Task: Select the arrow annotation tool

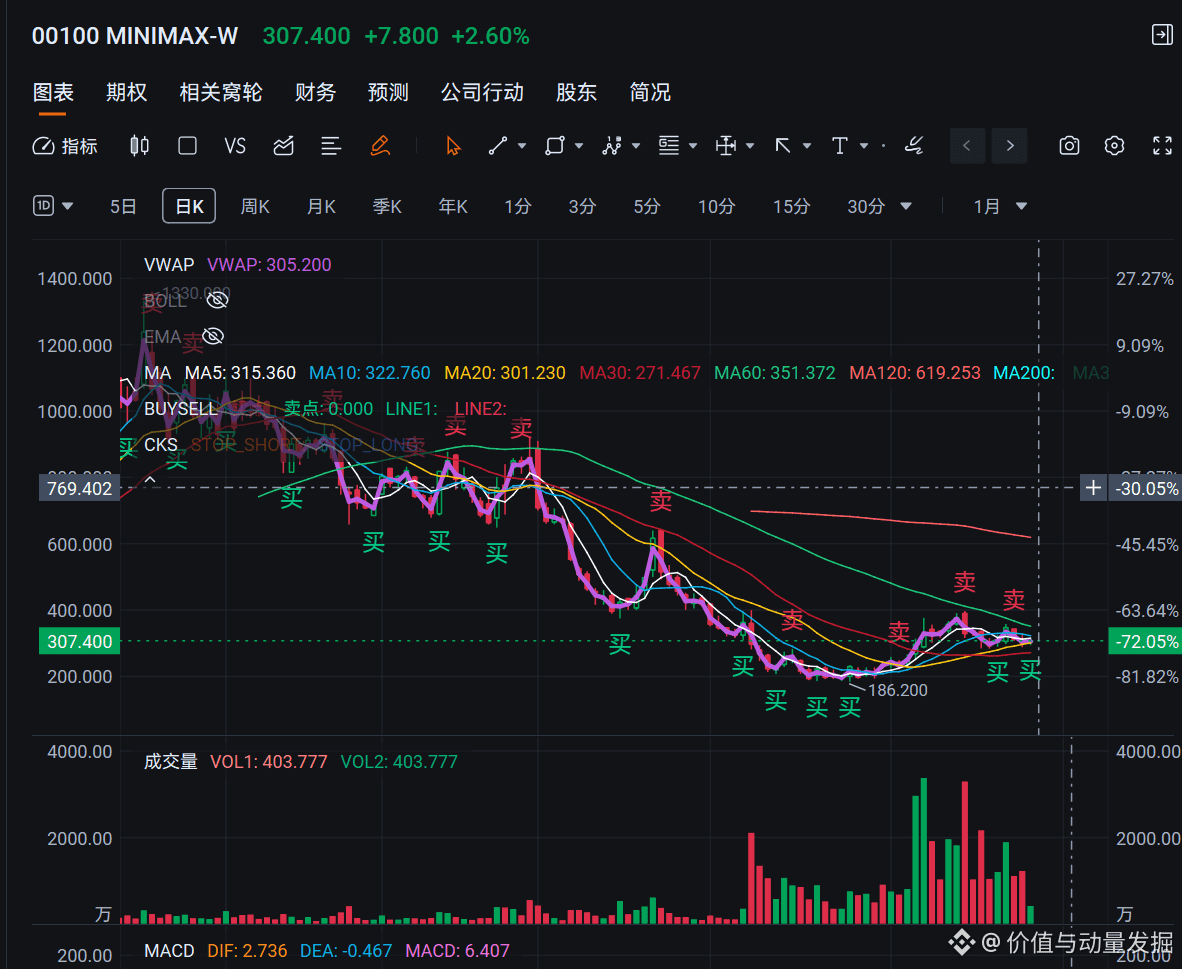Action: click(x=782, y=146)
